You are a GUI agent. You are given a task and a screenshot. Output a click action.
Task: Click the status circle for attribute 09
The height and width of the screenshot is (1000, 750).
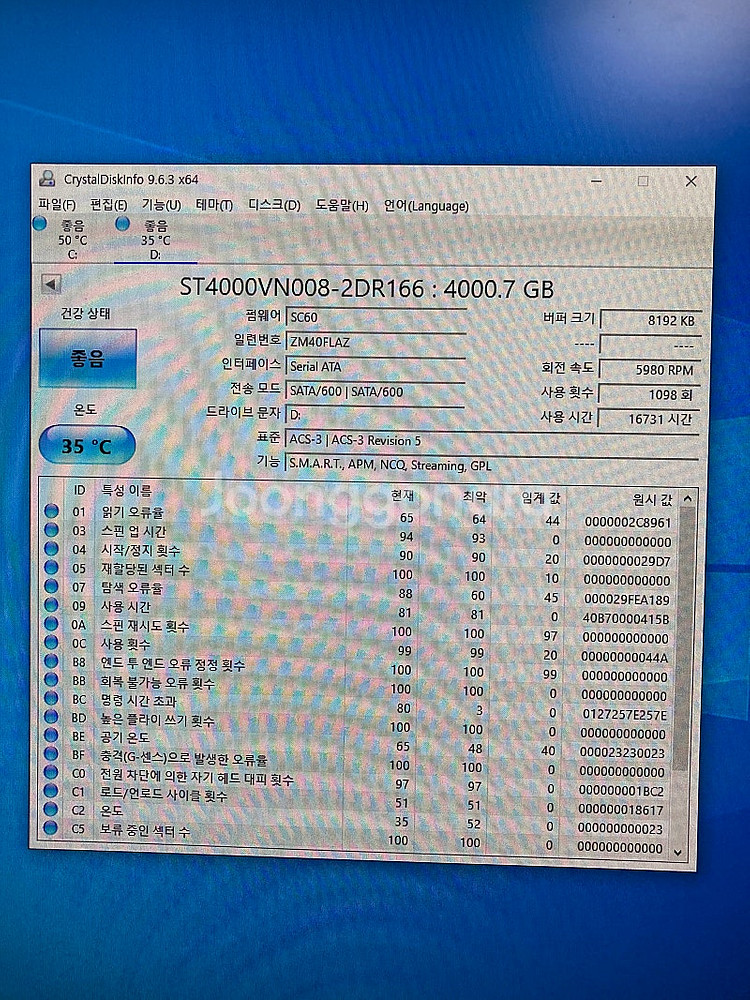pos(52,605)
